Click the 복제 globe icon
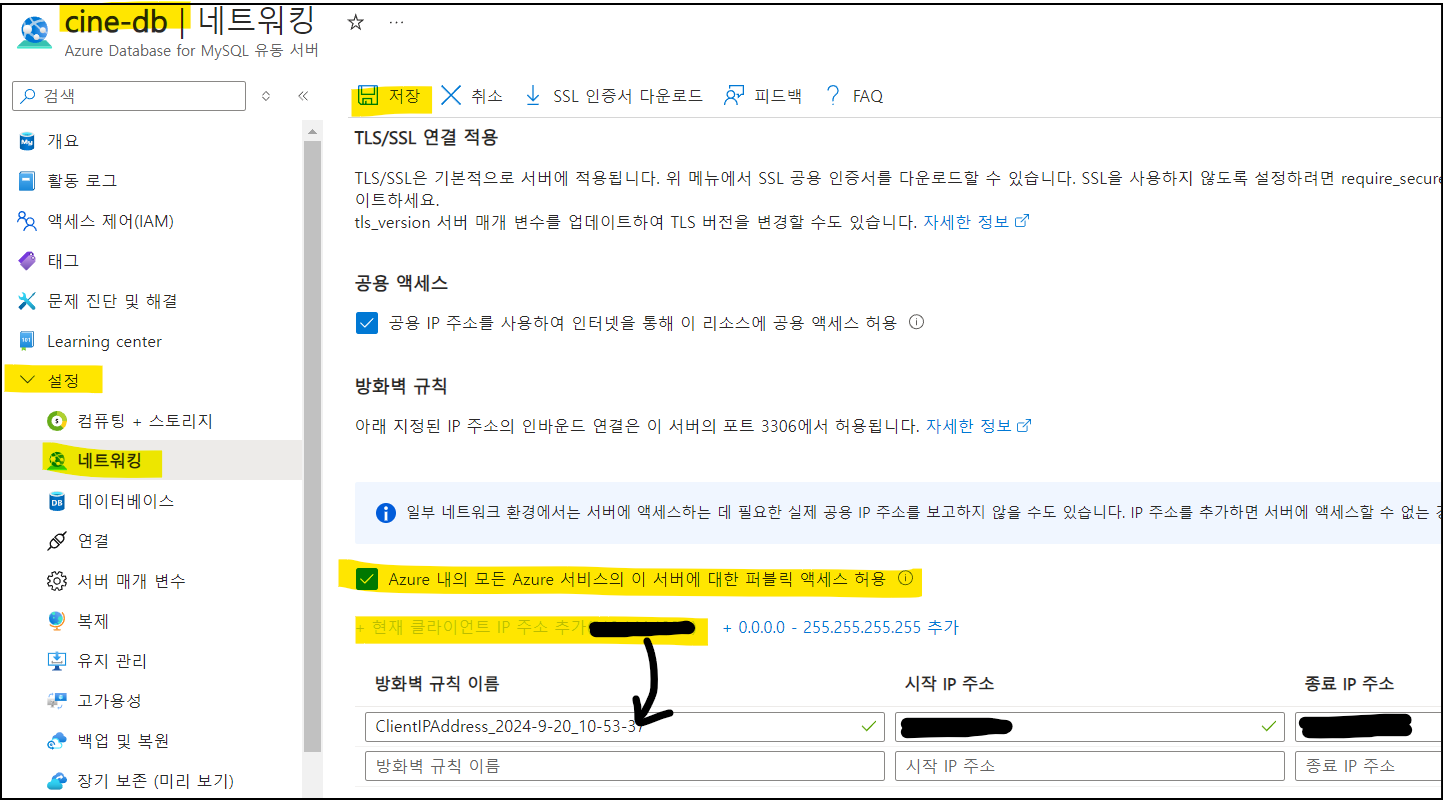The width and height of the screenshot is (1443, 800). point(57,621)
